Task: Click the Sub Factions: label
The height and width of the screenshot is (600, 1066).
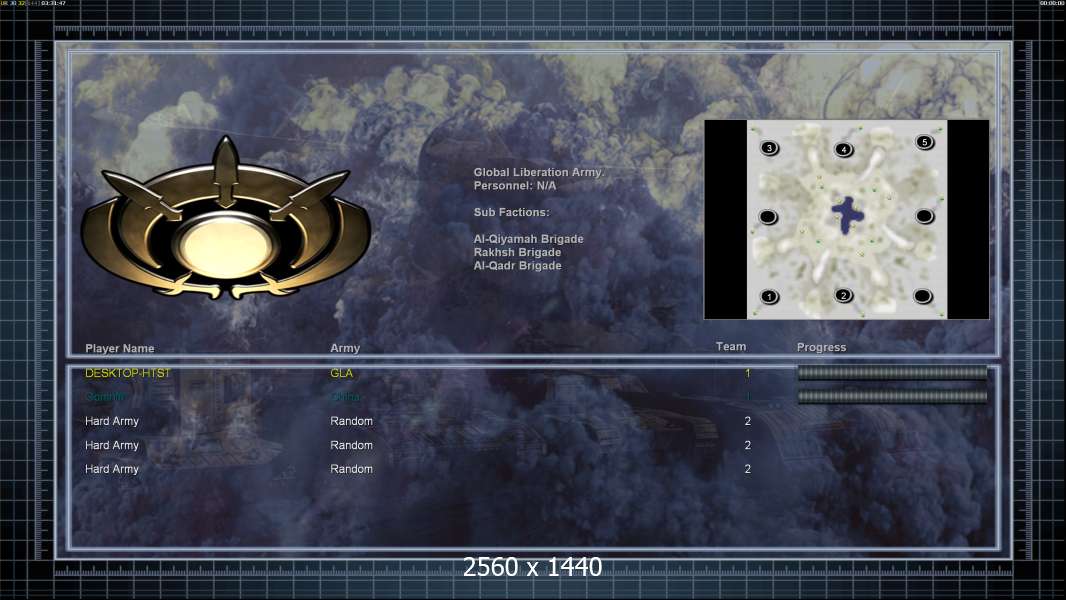Action: click(511, 212)
